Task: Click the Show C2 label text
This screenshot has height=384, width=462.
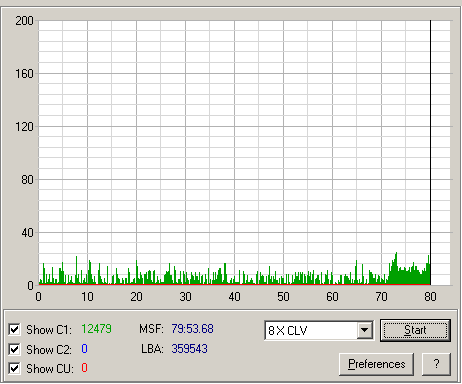Action: pos(49,350)
